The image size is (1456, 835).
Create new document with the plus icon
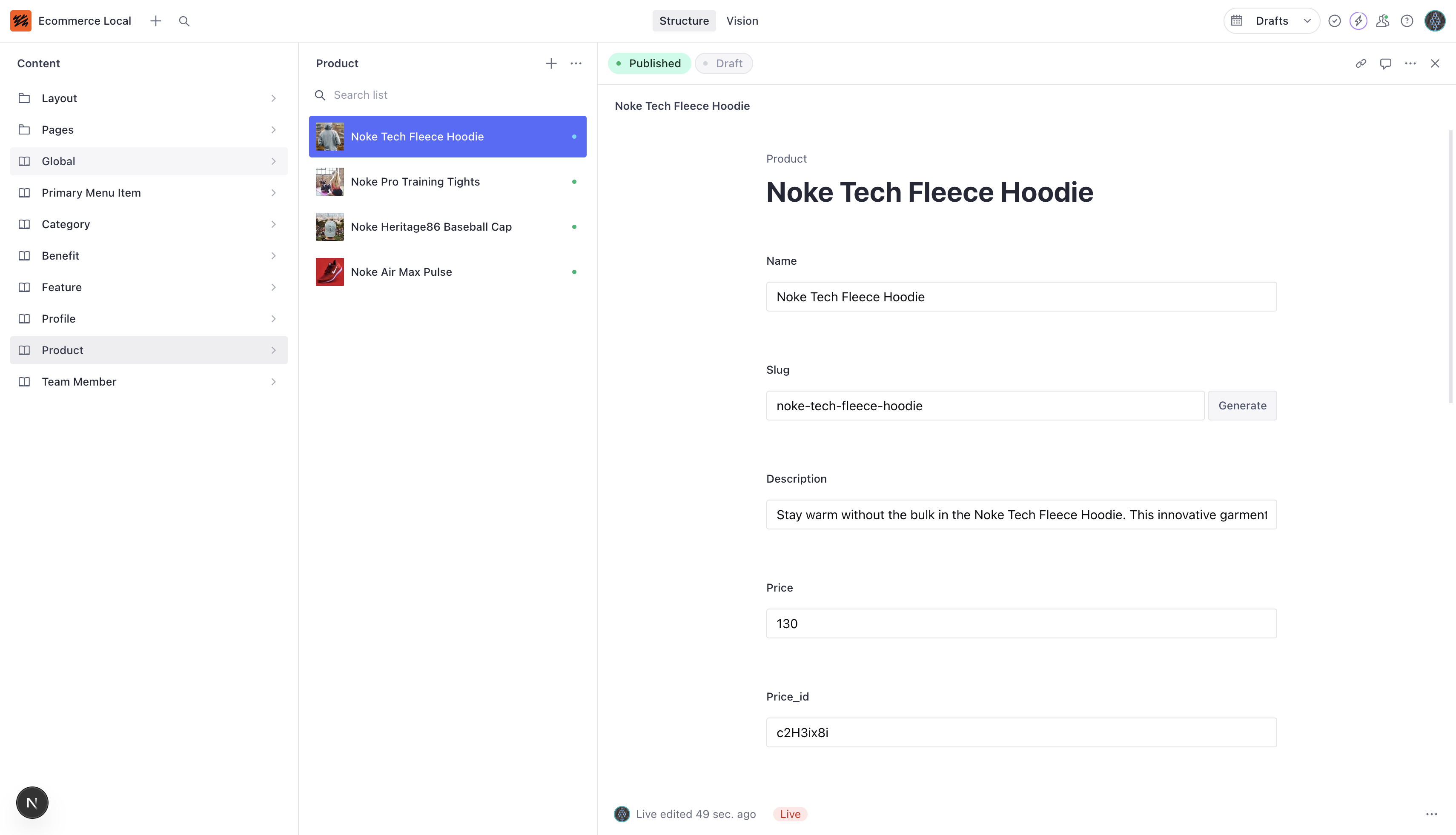[x=155, y=21]
